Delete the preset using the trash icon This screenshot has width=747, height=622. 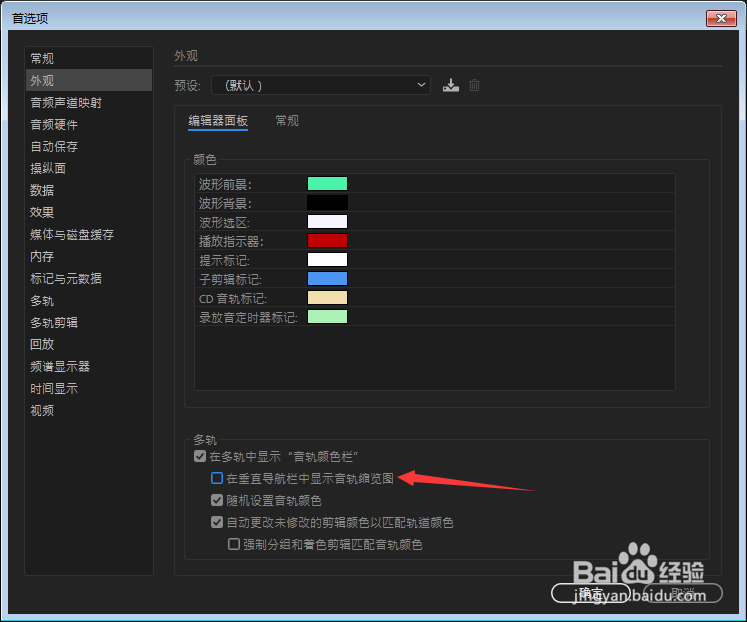point(474,85)
